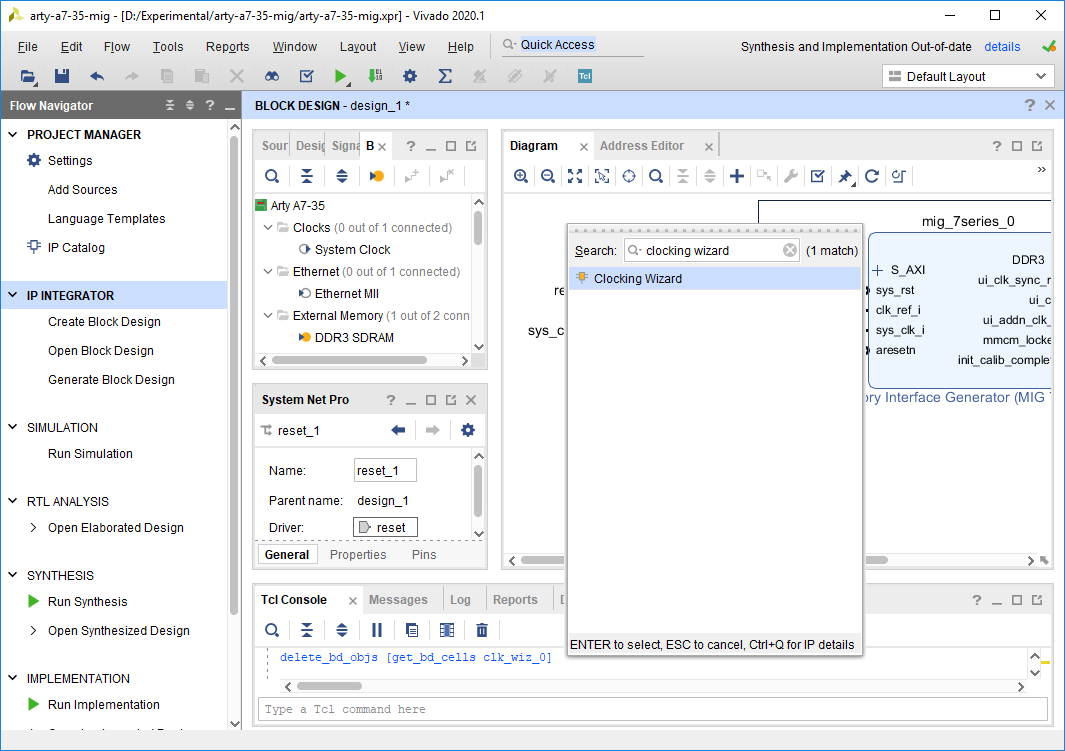The image size is (1065, 751).
Task: Clear the Tcl Console with trash icon
Action: (x=482, y=630)
